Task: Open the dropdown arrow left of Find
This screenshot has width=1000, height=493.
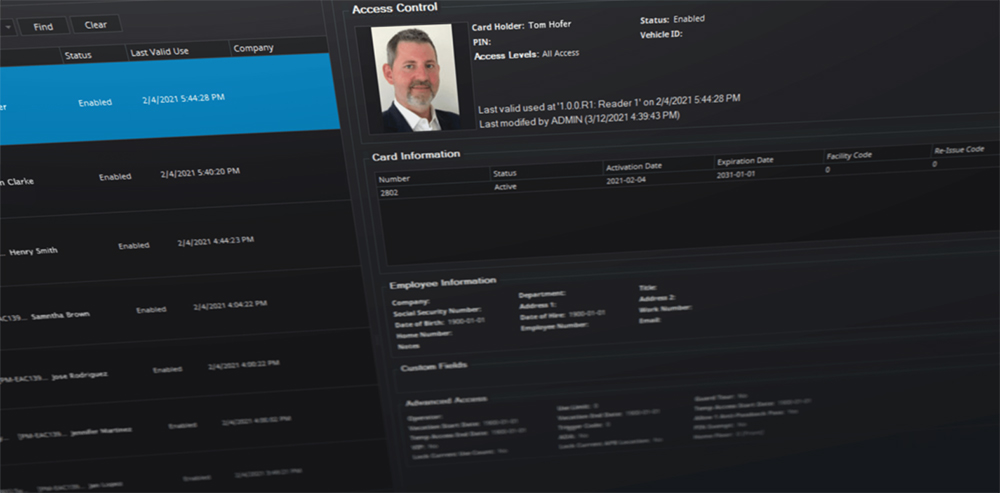Action: click(x=7, y=26)
